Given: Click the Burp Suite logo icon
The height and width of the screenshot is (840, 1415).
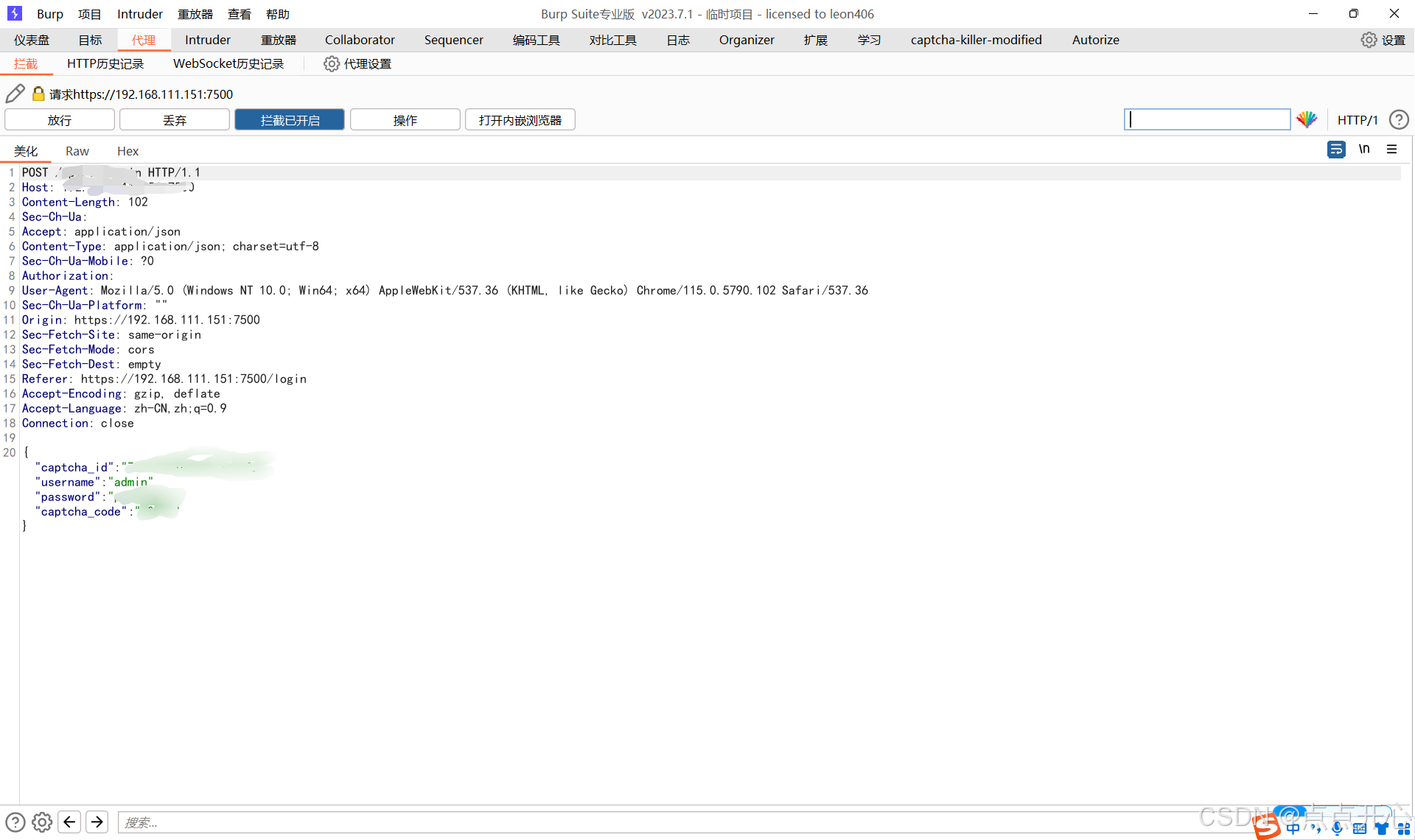Looking at the screenshot, I should click(15, 13).
